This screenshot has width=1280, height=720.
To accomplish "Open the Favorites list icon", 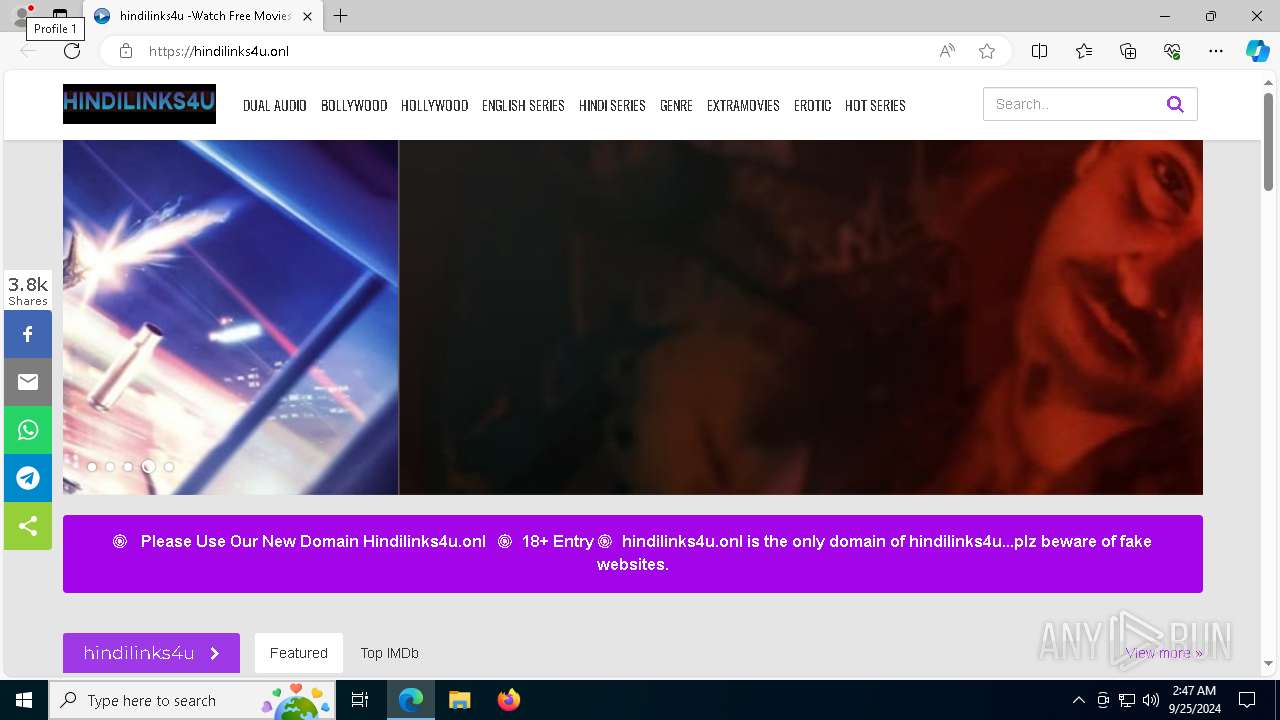I will click(x=1084, y=51).
